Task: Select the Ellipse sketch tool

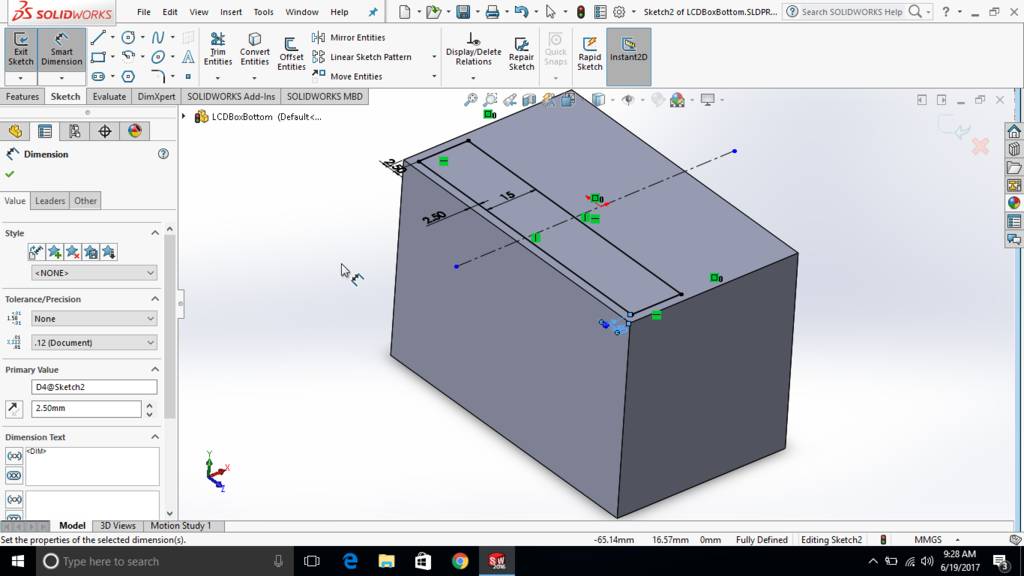Action: (x=157, y=57)
